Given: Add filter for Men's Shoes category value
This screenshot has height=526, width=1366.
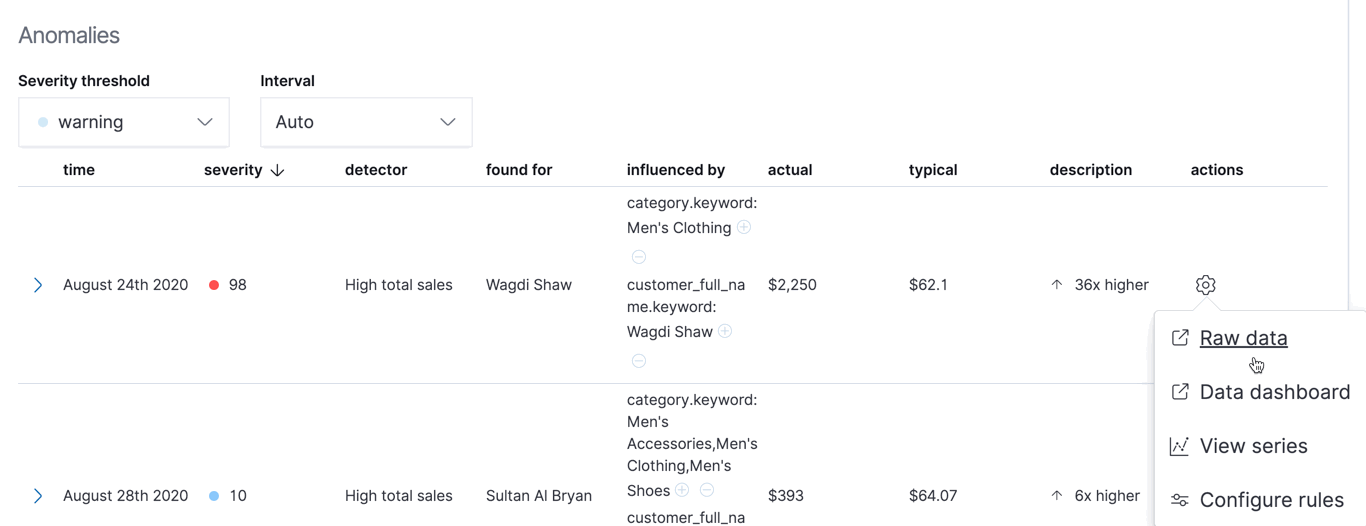Looking at the screenshot, I should click(x=682, y=490).
